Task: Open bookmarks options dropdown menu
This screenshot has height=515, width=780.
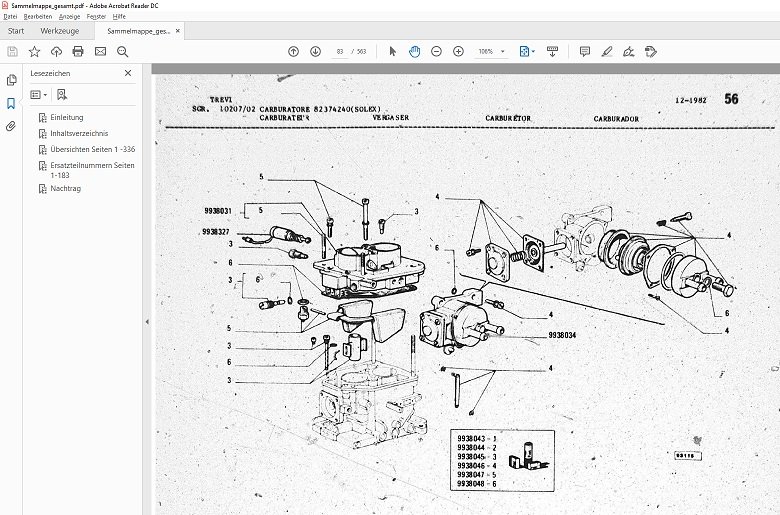Action: coord(39,94)
